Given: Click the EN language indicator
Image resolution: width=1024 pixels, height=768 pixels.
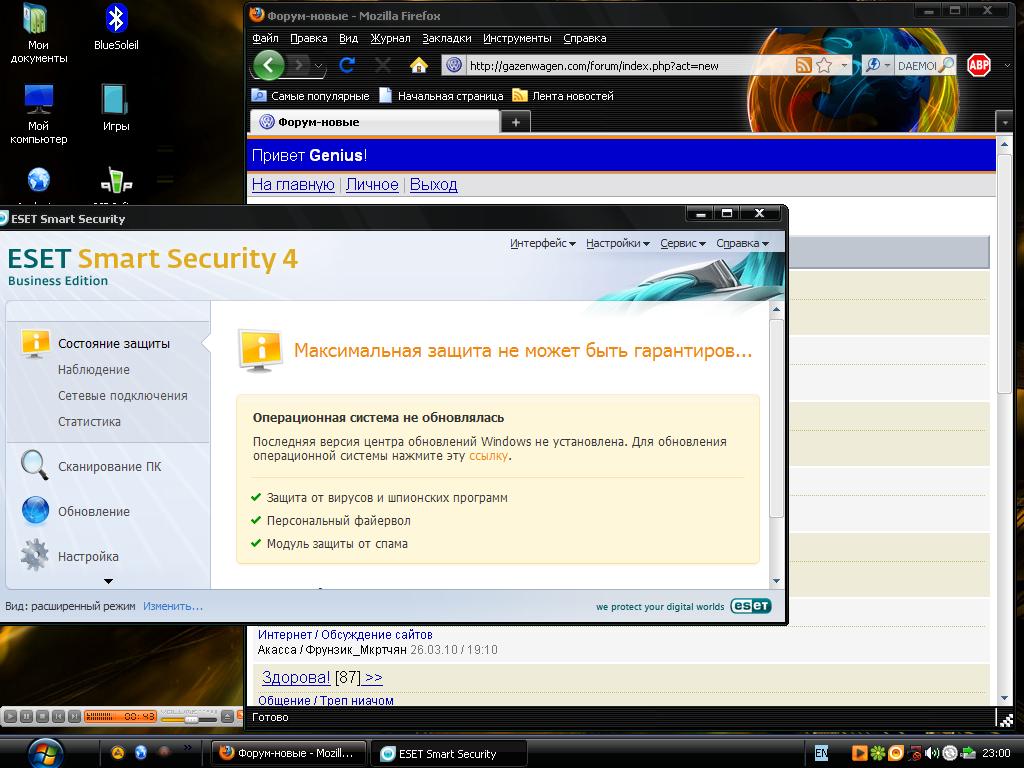Looking at the screenshot, I should point(822,753).
